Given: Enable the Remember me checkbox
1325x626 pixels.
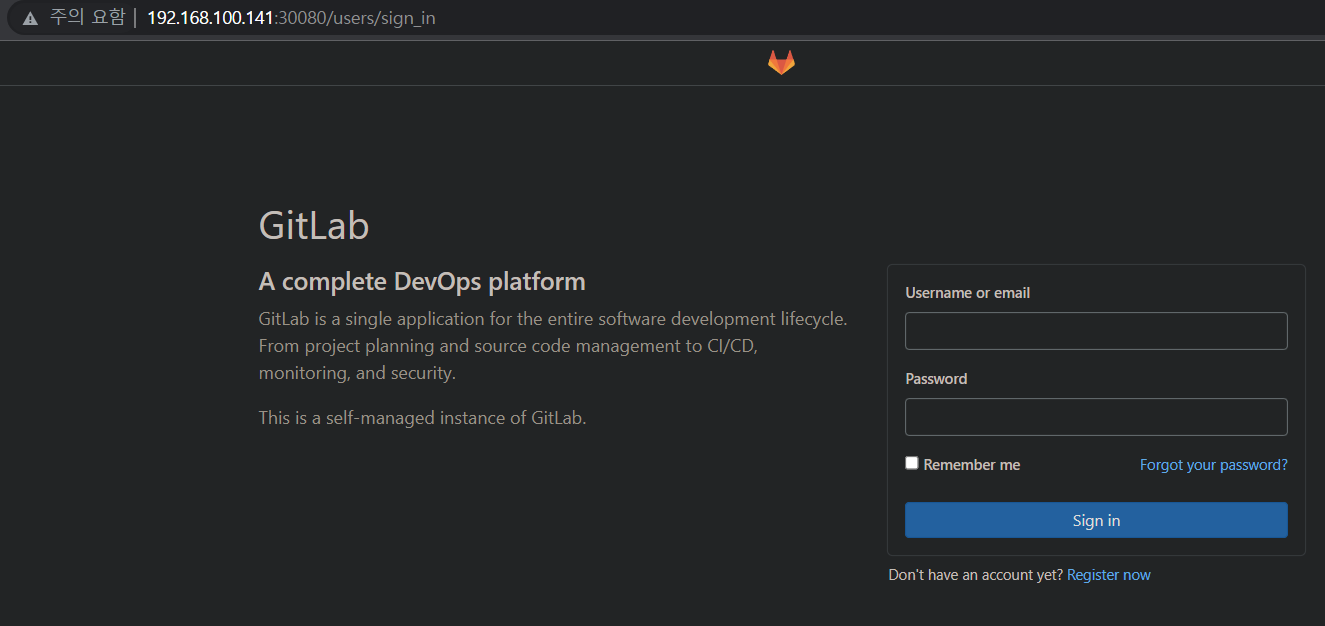Looking at the screenshot, I should (912, 463).
